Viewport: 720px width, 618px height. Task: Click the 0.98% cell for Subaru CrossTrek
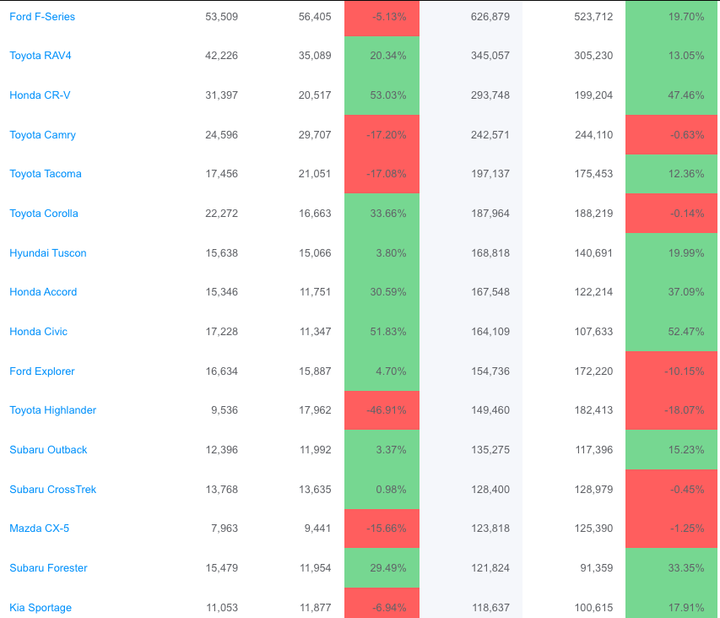pyautogui.click(x=382, y=489)
